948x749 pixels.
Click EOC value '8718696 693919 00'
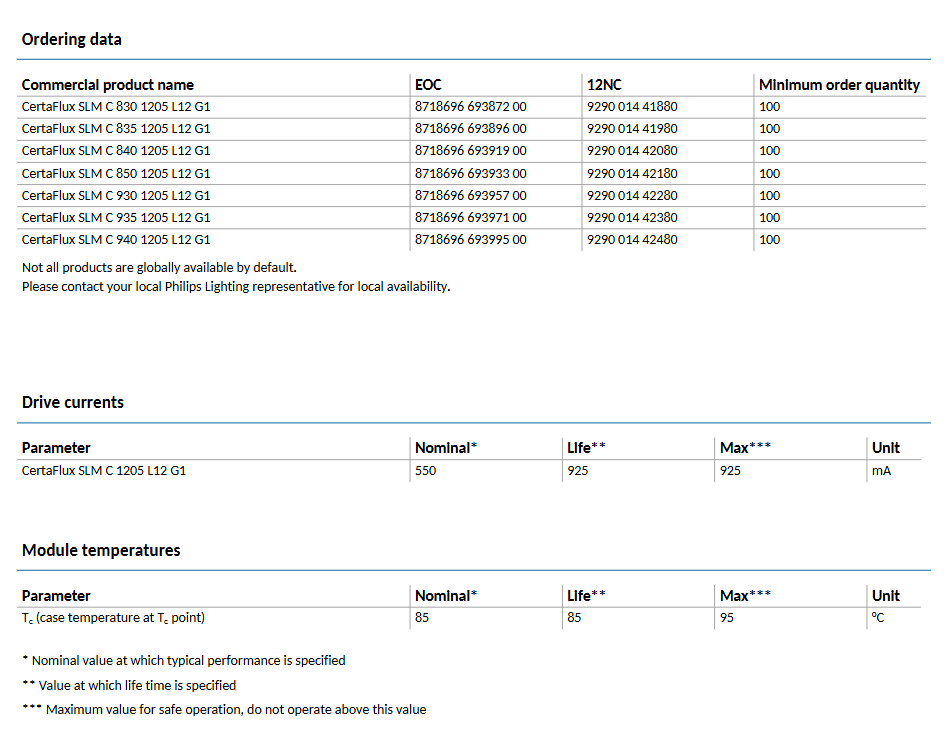(x=470, y=151)
